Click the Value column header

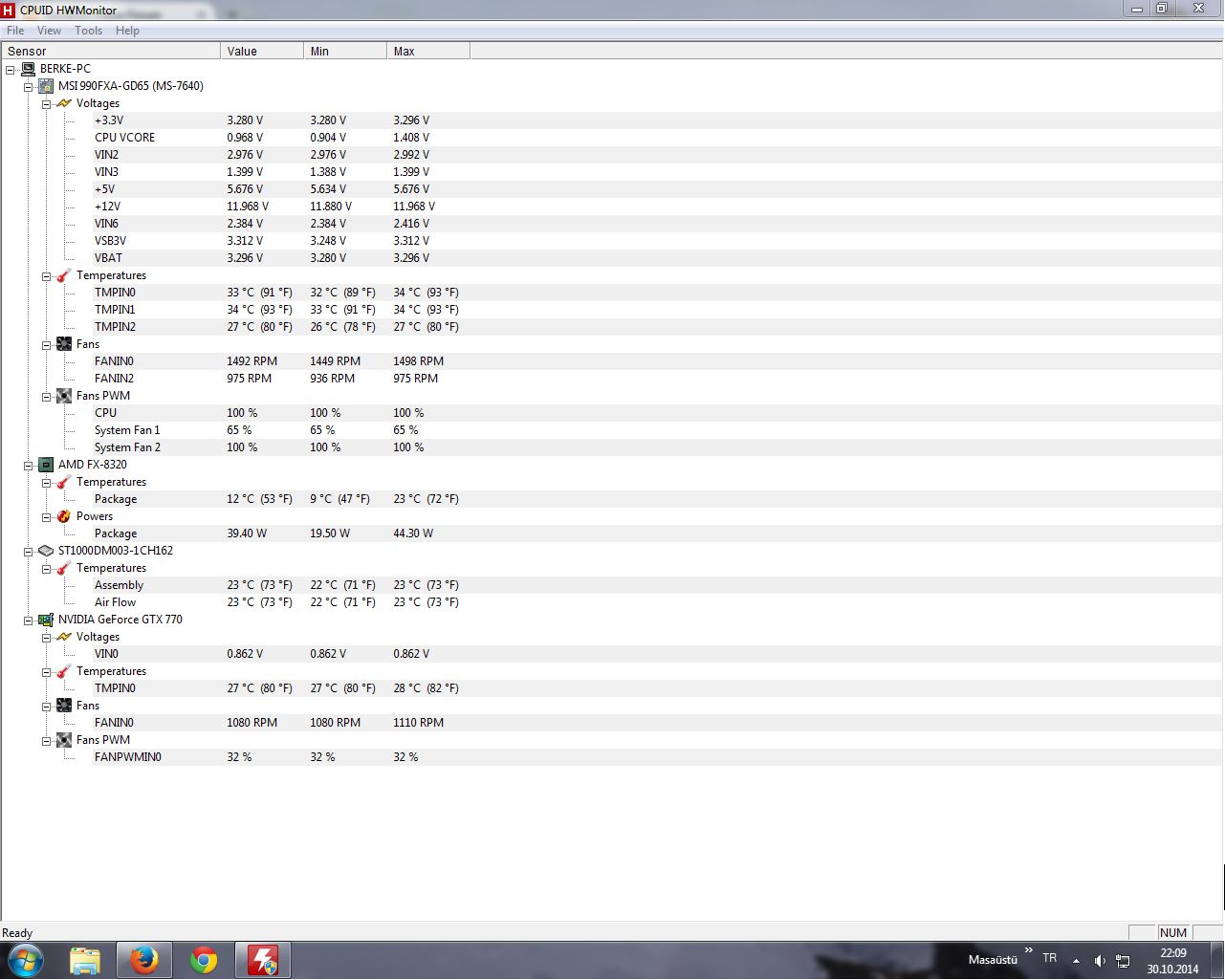pyautogui.click(x=262, y=51)
